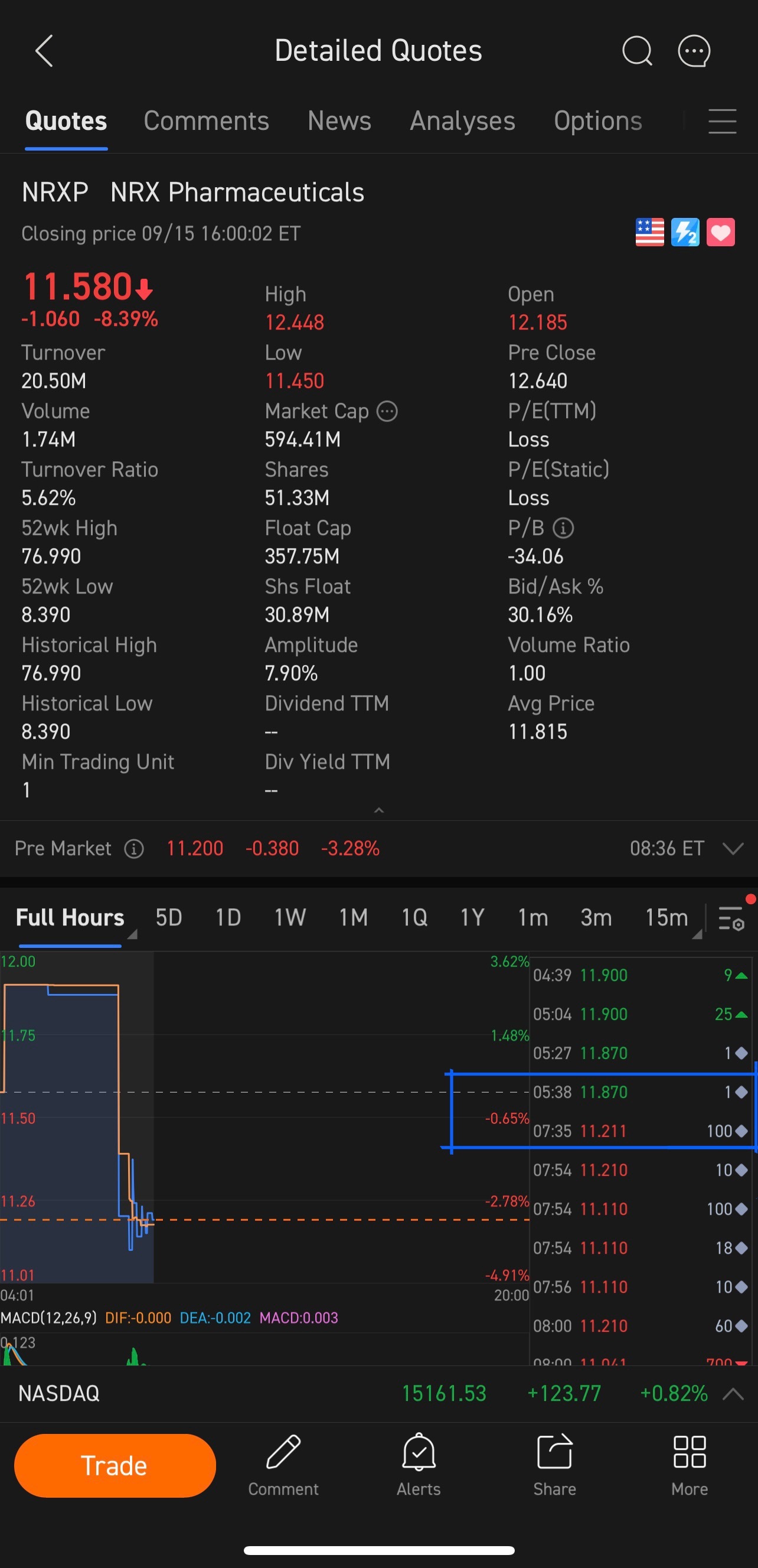
Task: Open search with magnifier icon
Action: click(637, 51)
